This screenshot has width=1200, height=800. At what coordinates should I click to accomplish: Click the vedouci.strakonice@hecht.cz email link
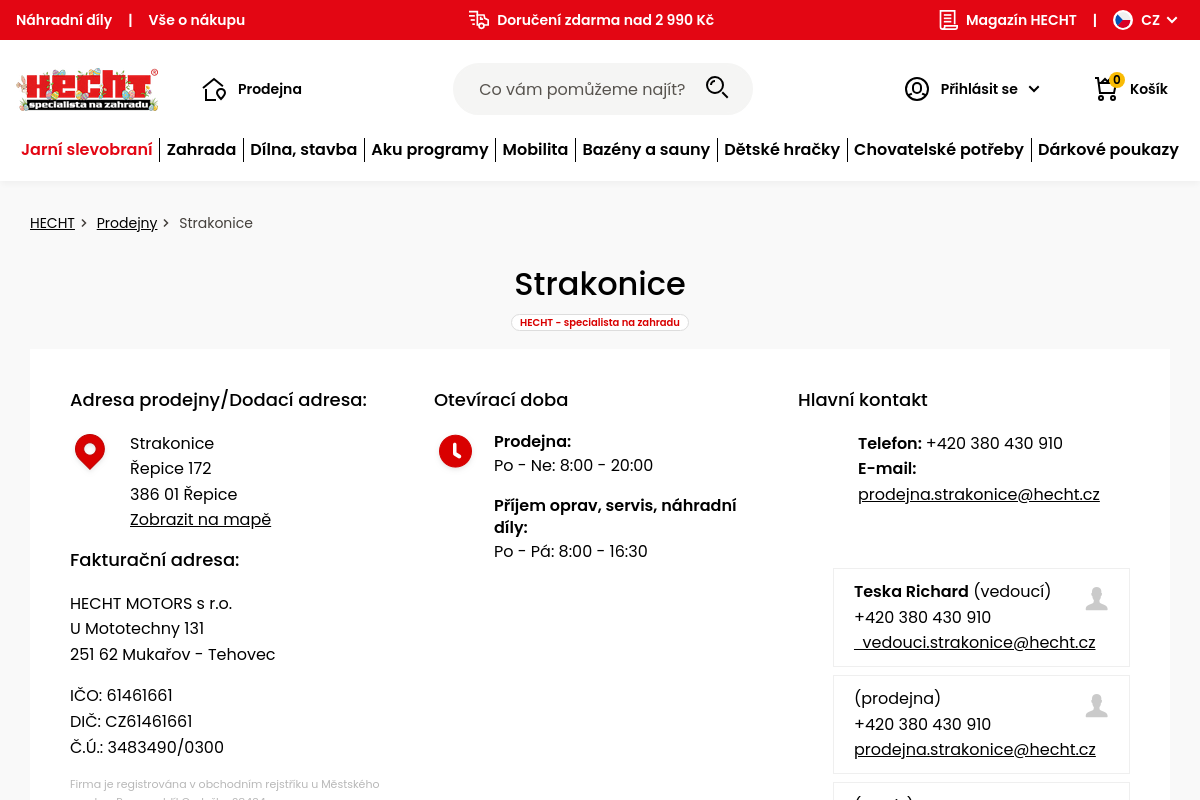coord(977,643)
